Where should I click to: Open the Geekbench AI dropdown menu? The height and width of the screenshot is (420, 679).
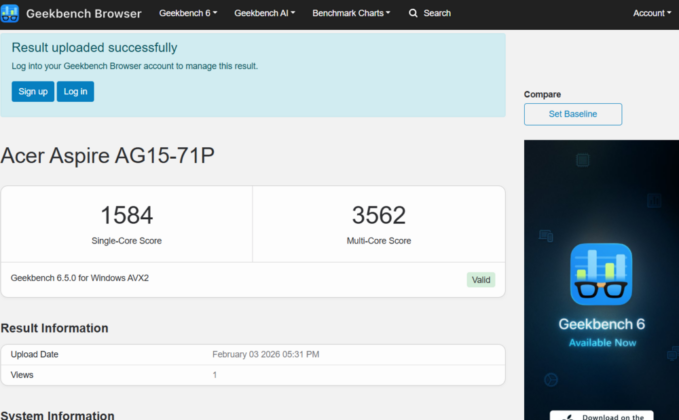pyautogui.click(x=265, y=13)
